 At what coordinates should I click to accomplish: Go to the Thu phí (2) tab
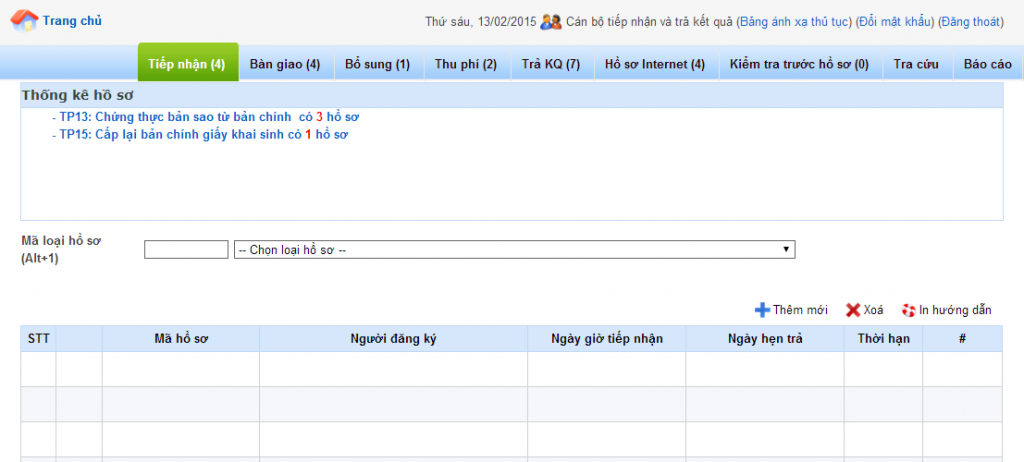(x=466, y=64)
